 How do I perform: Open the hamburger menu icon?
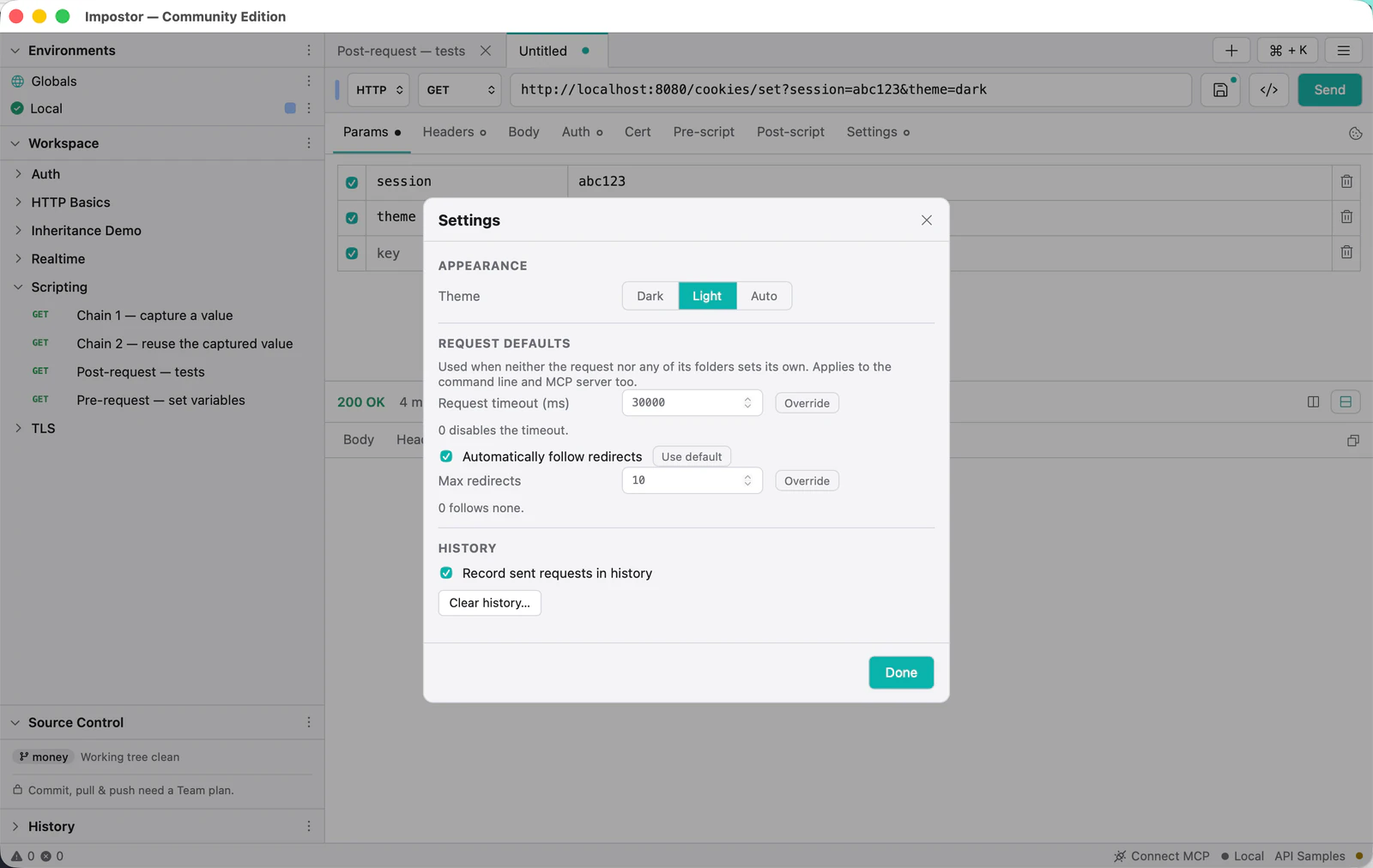click(1344, 51)
